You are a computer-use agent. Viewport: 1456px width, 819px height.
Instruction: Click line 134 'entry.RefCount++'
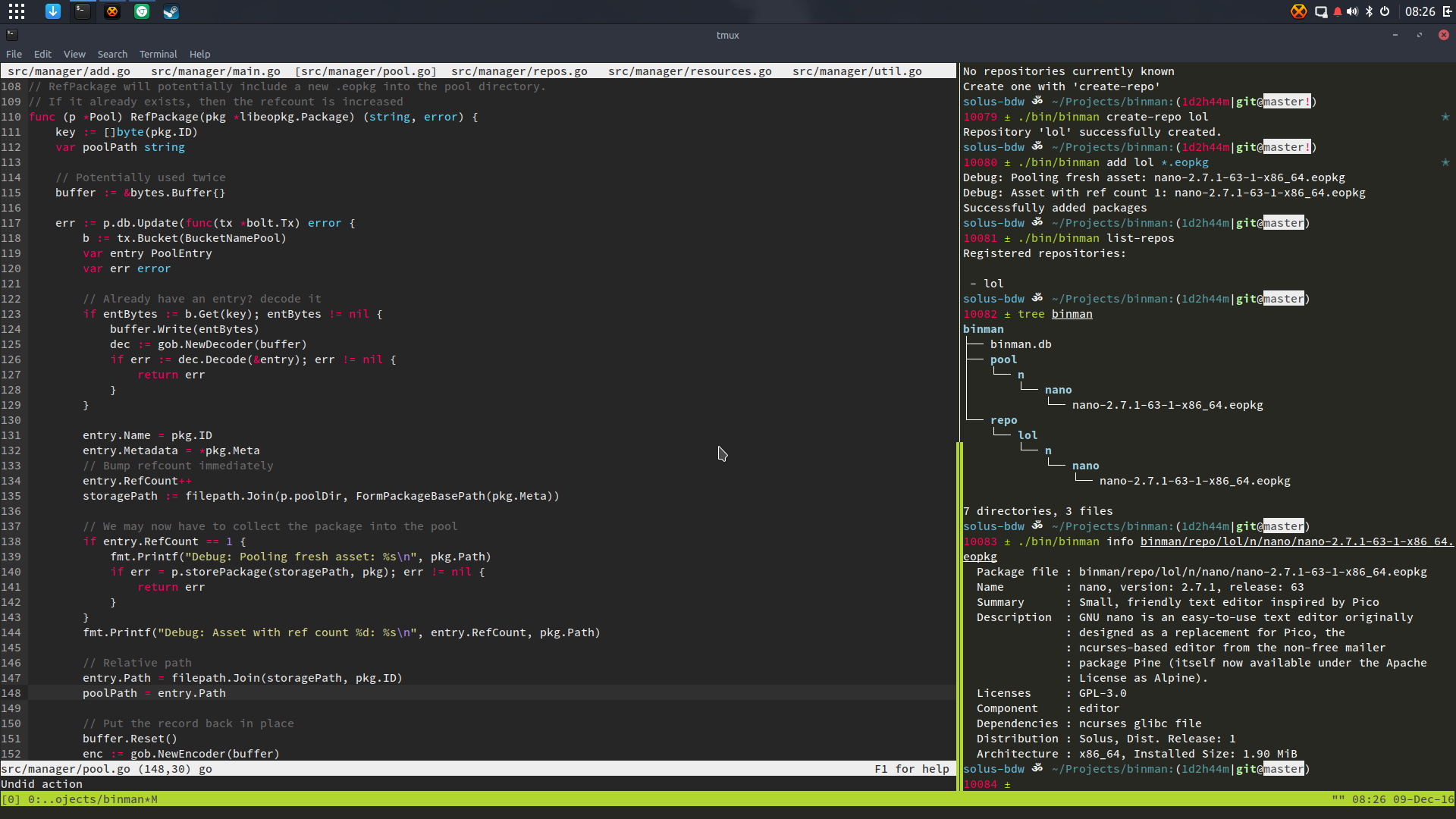[137, 481]
